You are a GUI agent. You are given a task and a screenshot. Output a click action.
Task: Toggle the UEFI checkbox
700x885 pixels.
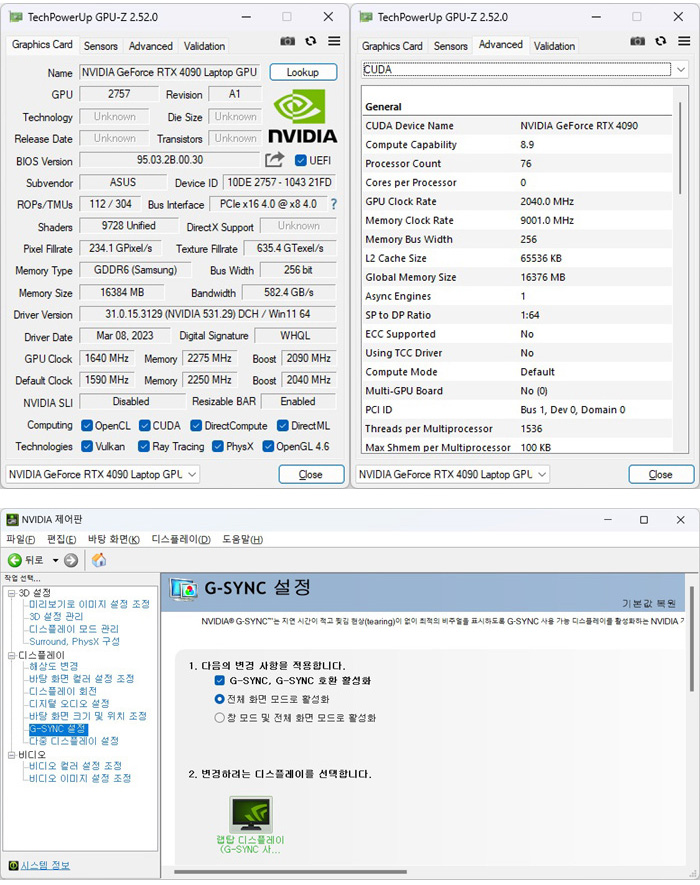(x=301, y=160)
